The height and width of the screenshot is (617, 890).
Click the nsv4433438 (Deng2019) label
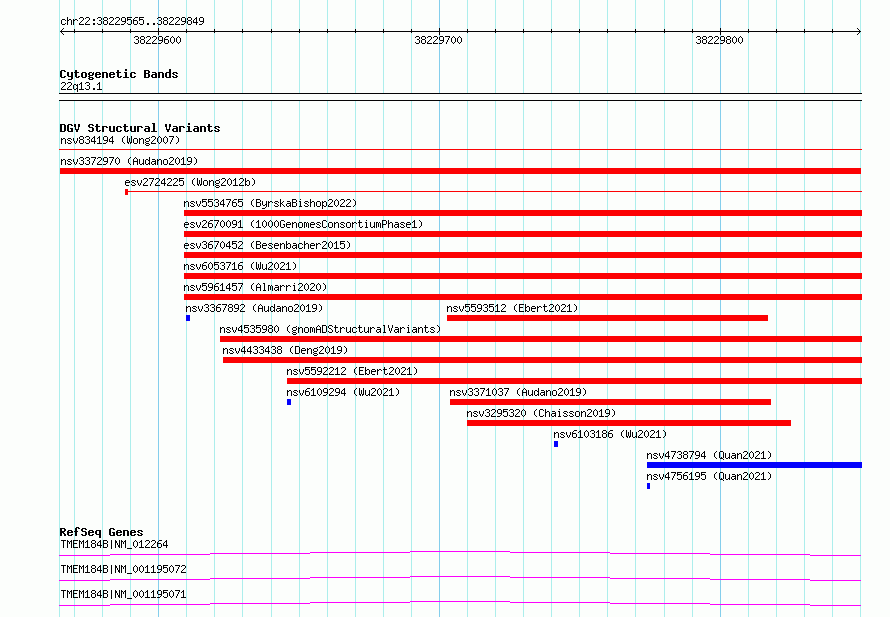pos(285,350)
